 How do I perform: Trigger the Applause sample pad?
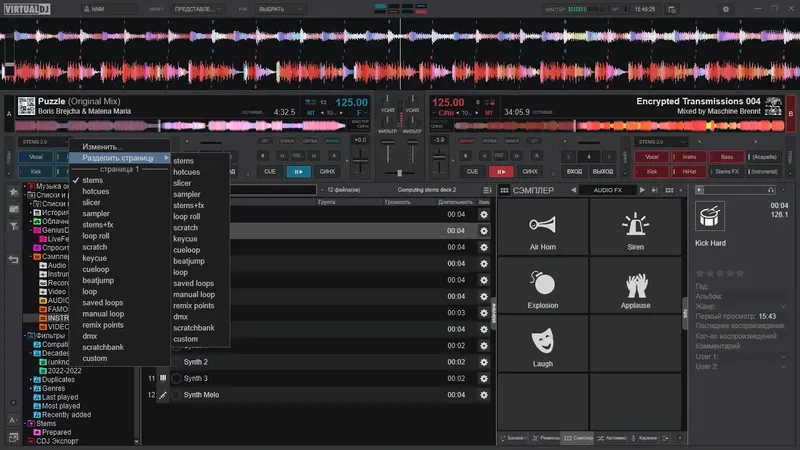coord(635,285)
